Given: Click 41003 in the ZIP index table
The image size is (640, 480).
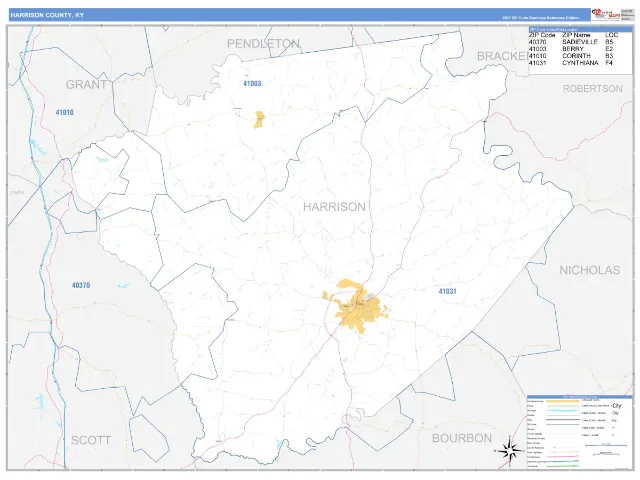Looking at the screenshot, I should [x=537, y=49].
